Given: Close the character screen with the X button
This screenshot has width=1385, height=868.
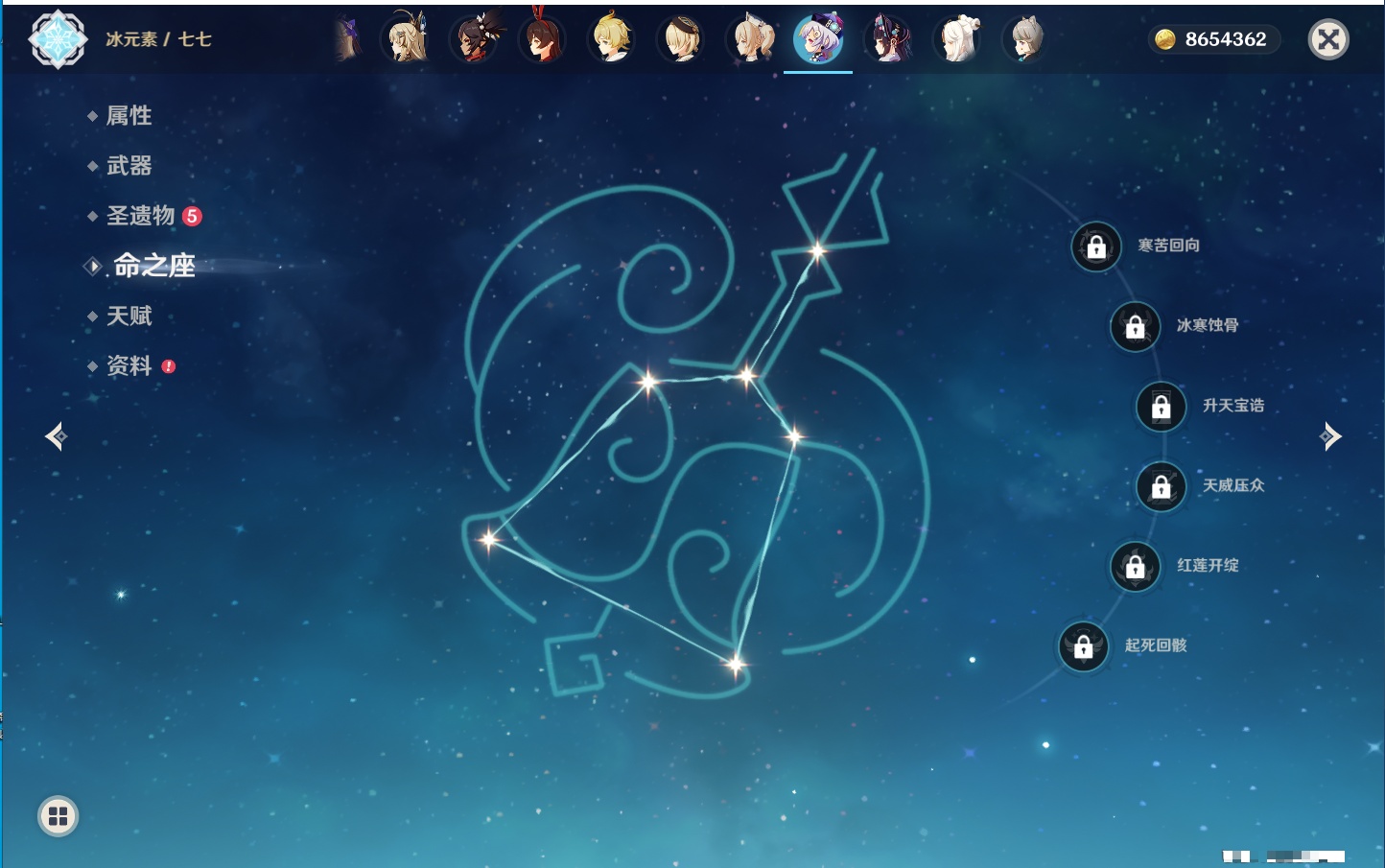Looking at the screenshot, I should pos(1328,39).
